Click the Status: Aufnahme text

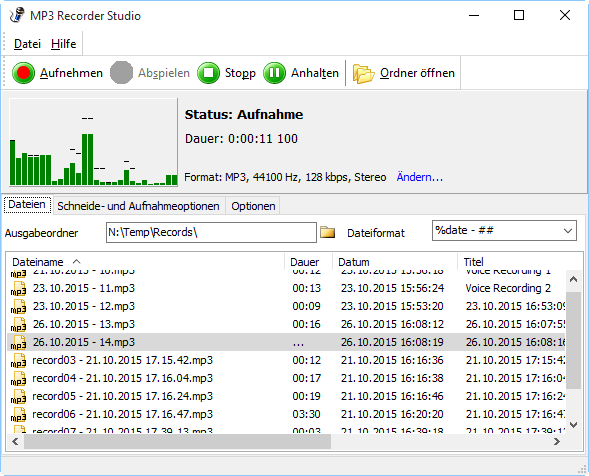point(244,115)
